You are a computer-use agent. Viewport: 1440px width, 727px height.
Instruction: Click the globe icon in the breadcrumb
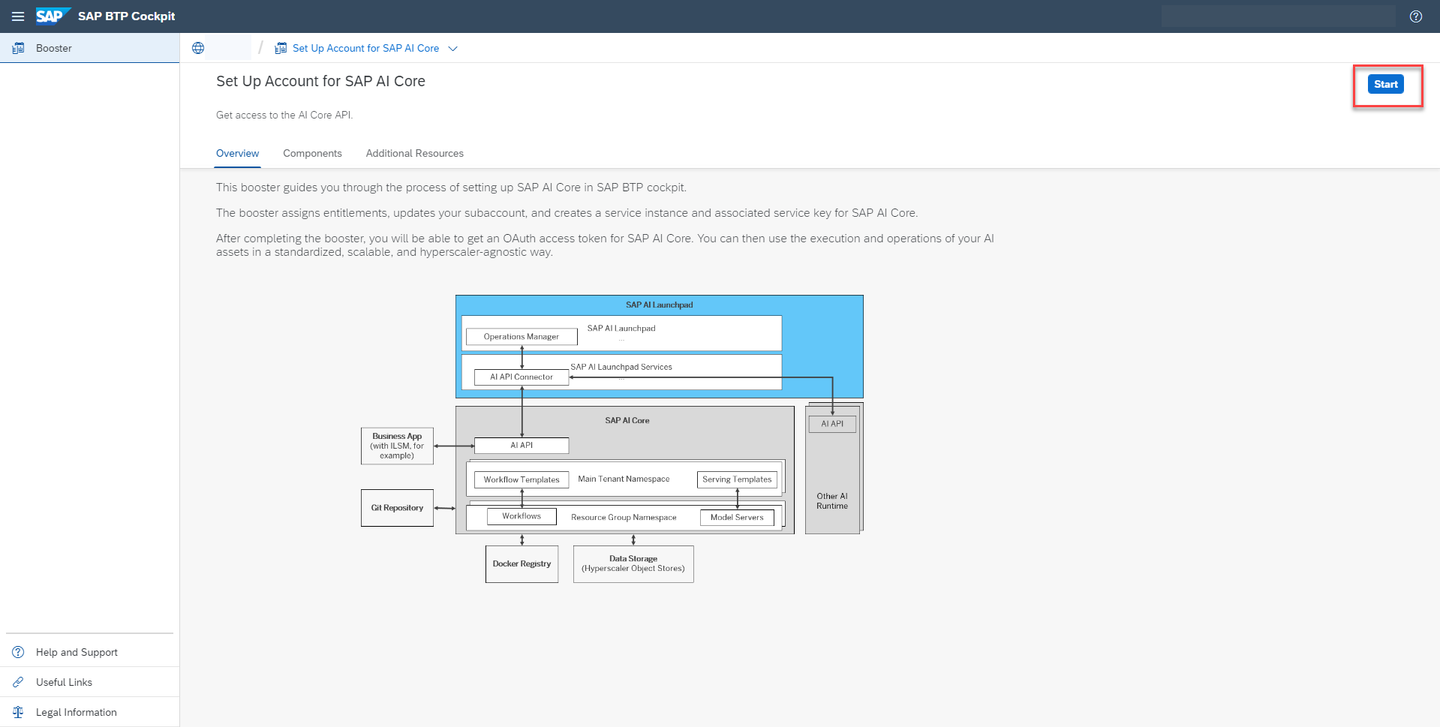pos(198,48)
